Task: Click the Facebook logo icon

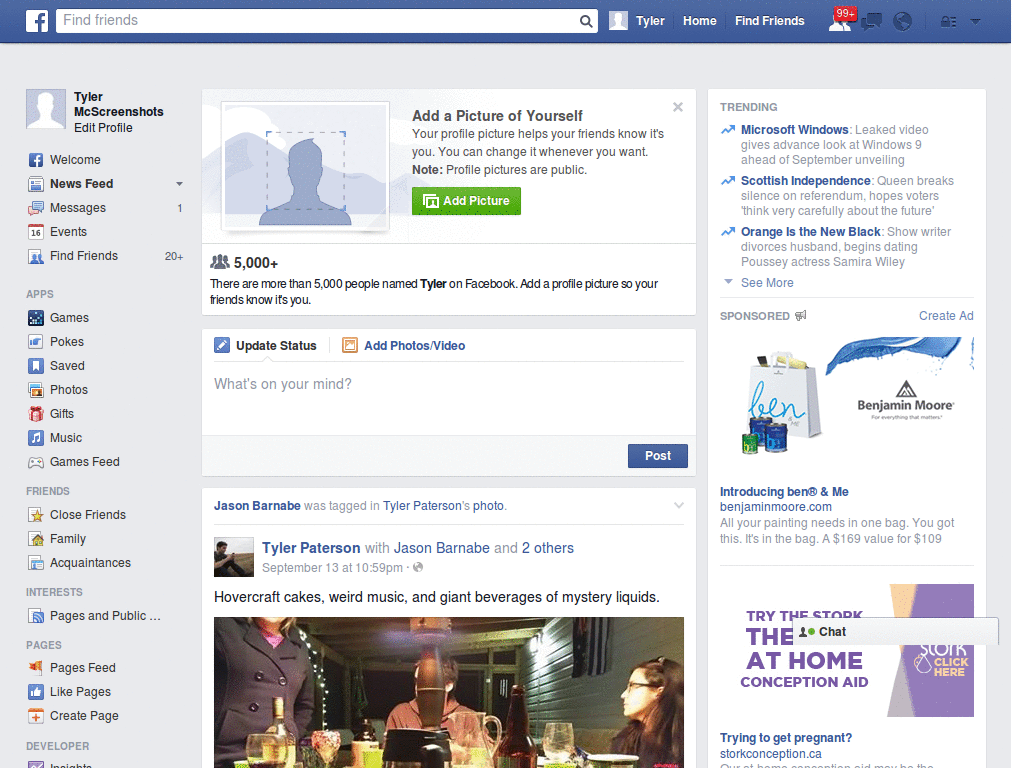Action: (x=37, y=21)
